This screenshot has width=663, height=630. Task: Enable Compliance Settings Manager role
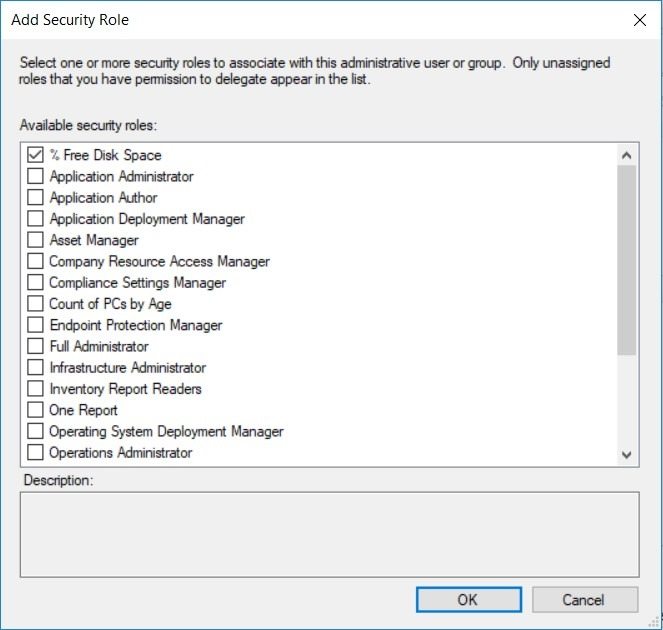[35, 282]
